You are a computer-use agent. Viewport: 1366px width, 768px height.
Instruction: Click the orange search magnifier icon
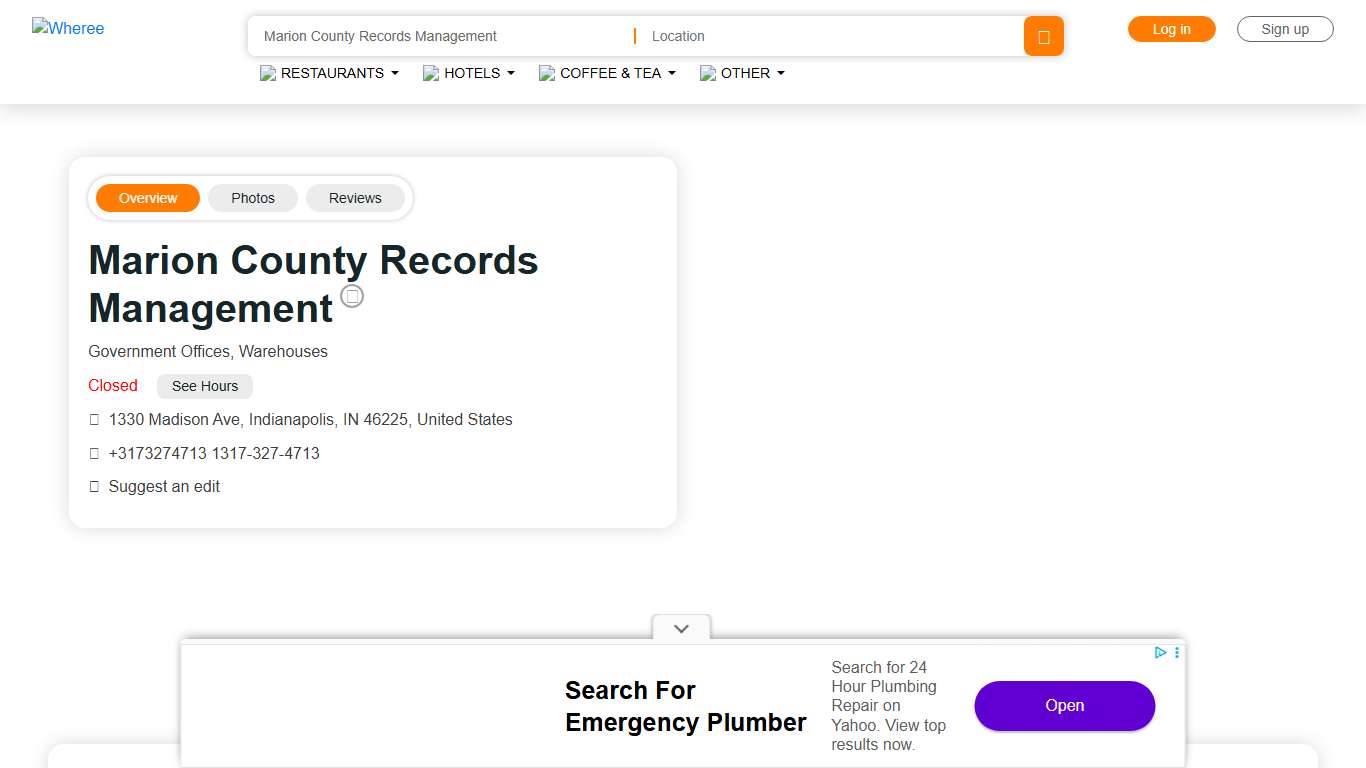(x=1043, y=36)
